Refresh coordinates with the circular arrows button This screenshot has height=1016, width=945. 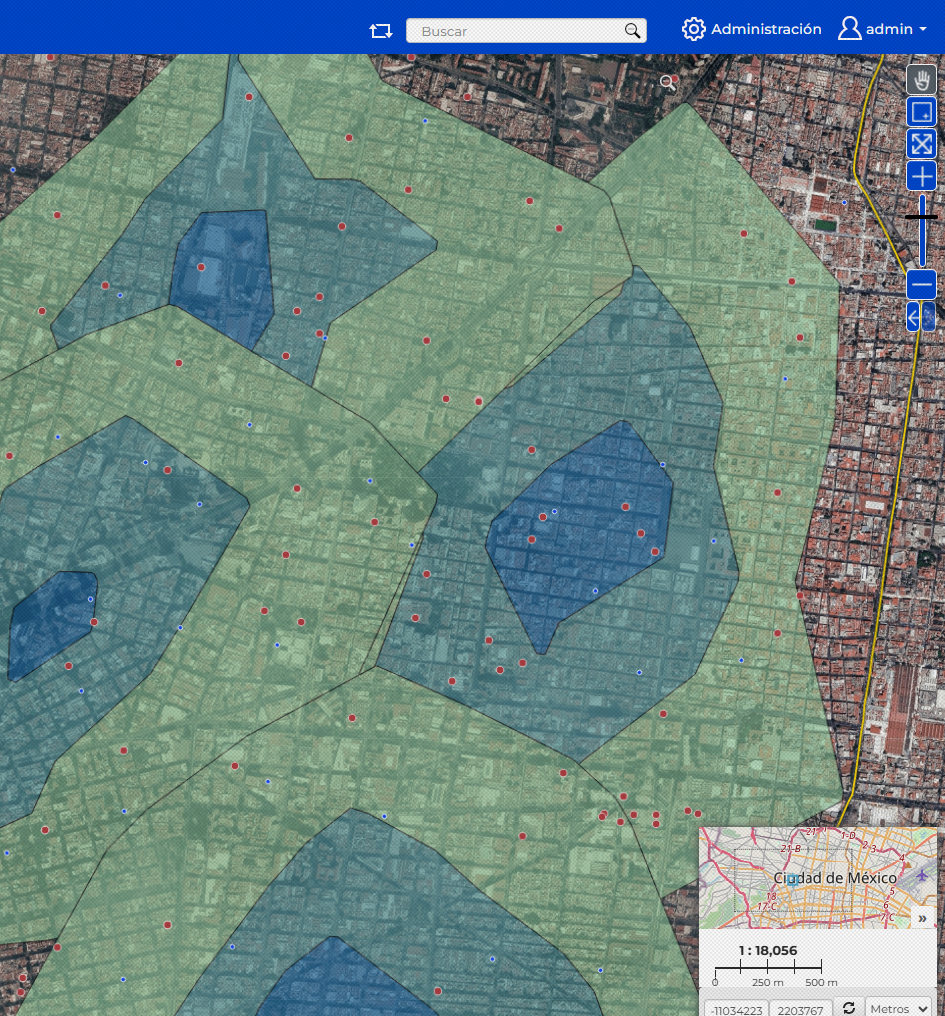tap(848, 1007)
